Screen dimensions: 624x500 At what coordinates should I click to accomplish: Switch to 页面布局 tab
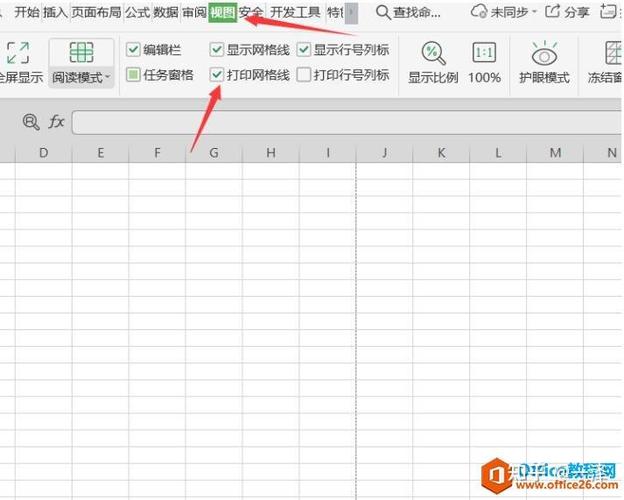(x=96, y=12)
